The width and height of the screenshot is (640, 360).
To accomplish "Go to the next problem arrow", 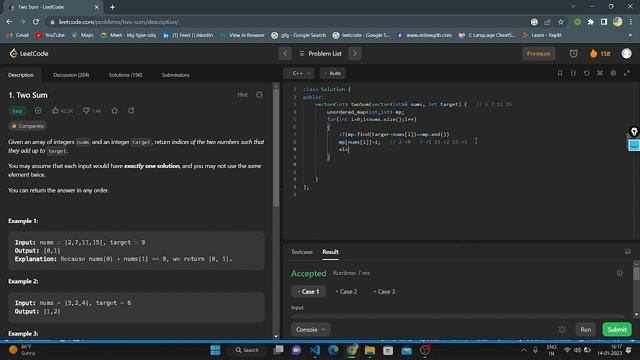I will pyautogui.click(x=355, y=53).
